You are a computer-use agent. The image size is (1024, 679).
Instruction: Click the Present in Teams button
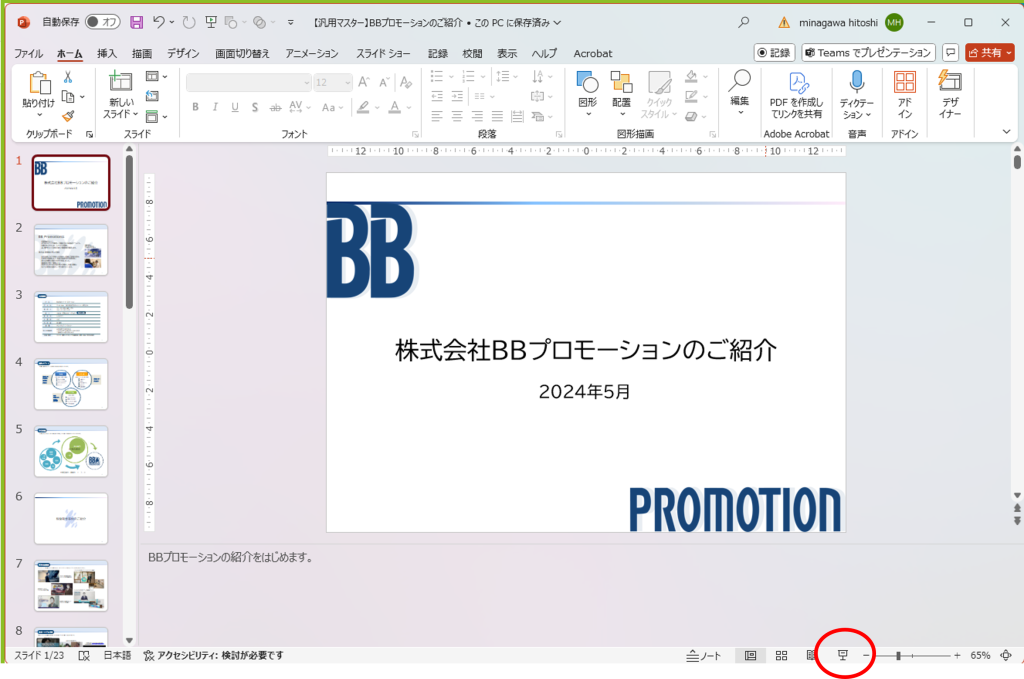click(x=868, y=53)
